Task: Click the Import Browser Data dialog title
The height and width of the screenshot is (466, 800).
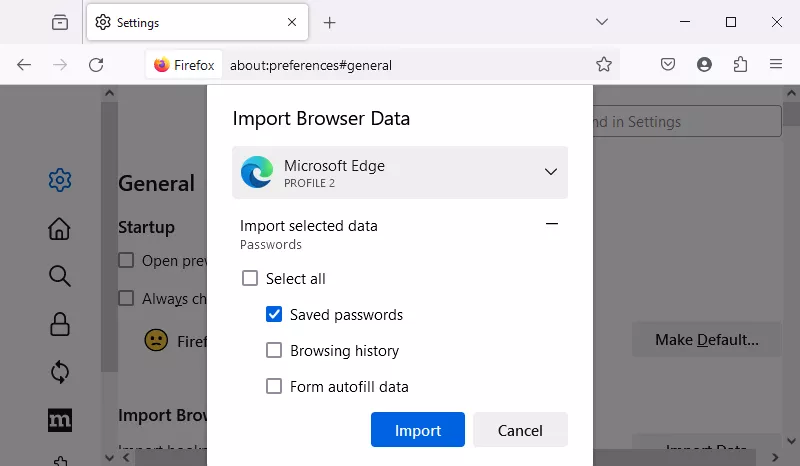Action: point(321,118)
